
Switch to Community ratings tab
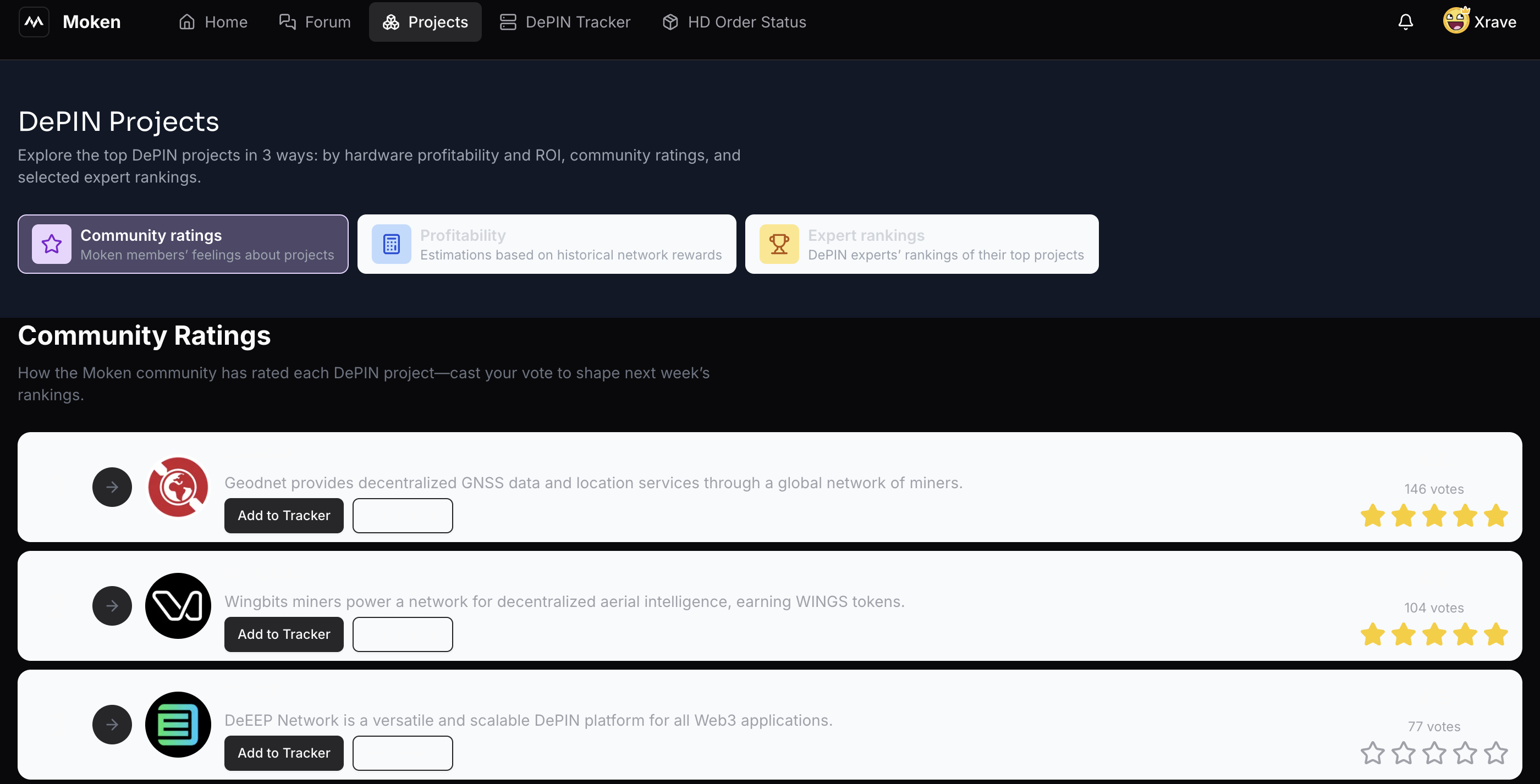tap(183, 244)
